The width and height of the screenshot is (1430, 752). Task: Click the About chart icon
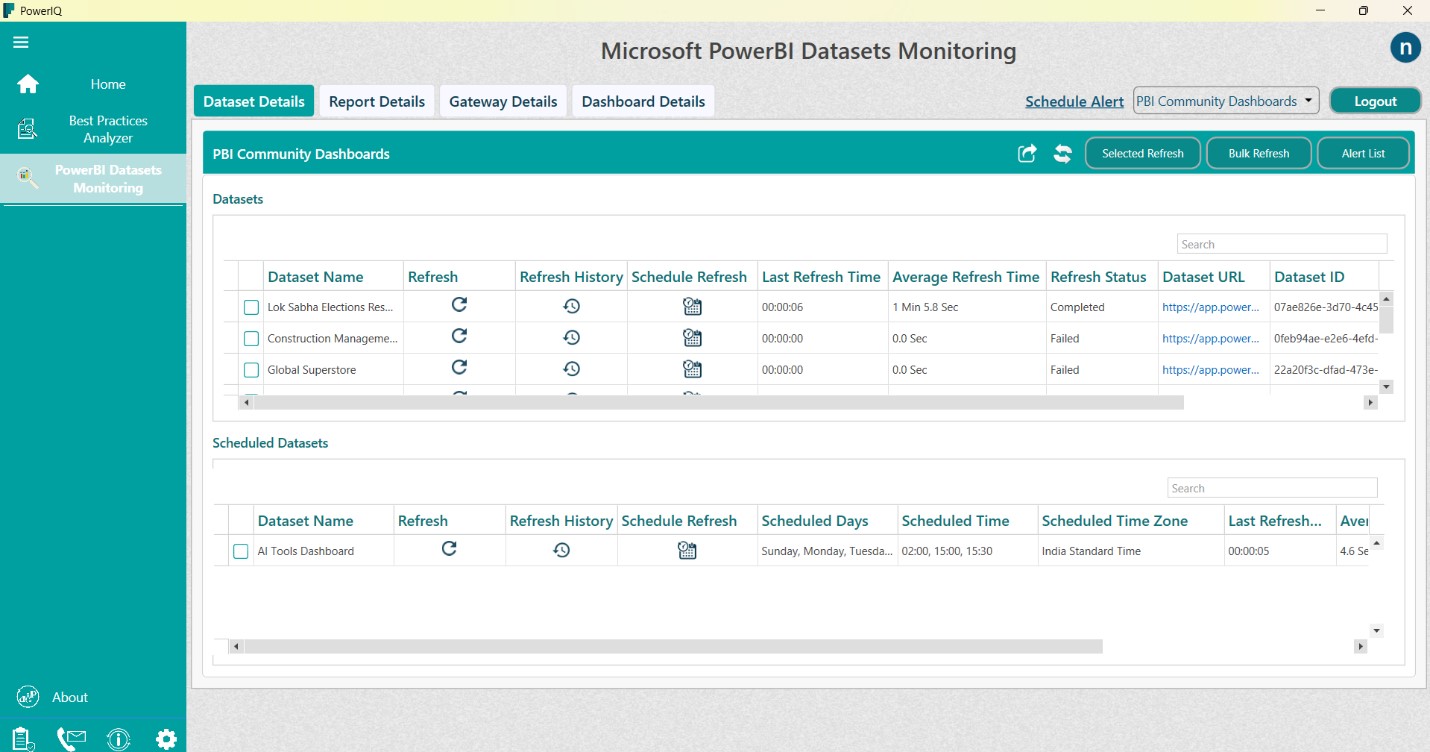coord(28,697)
